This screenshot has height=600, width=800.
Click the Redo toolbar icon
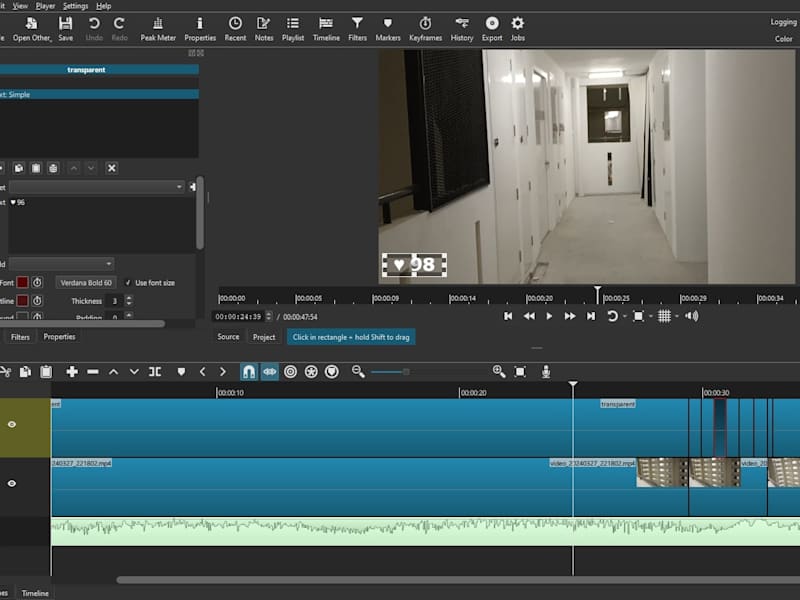pyautogui.click(x=119, y=29)
